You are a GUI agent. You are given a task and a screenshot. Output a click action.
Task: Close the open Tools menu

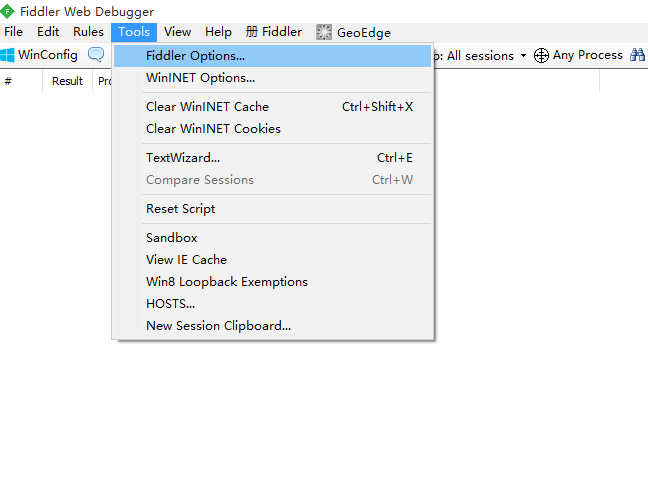tap(134, 32)
